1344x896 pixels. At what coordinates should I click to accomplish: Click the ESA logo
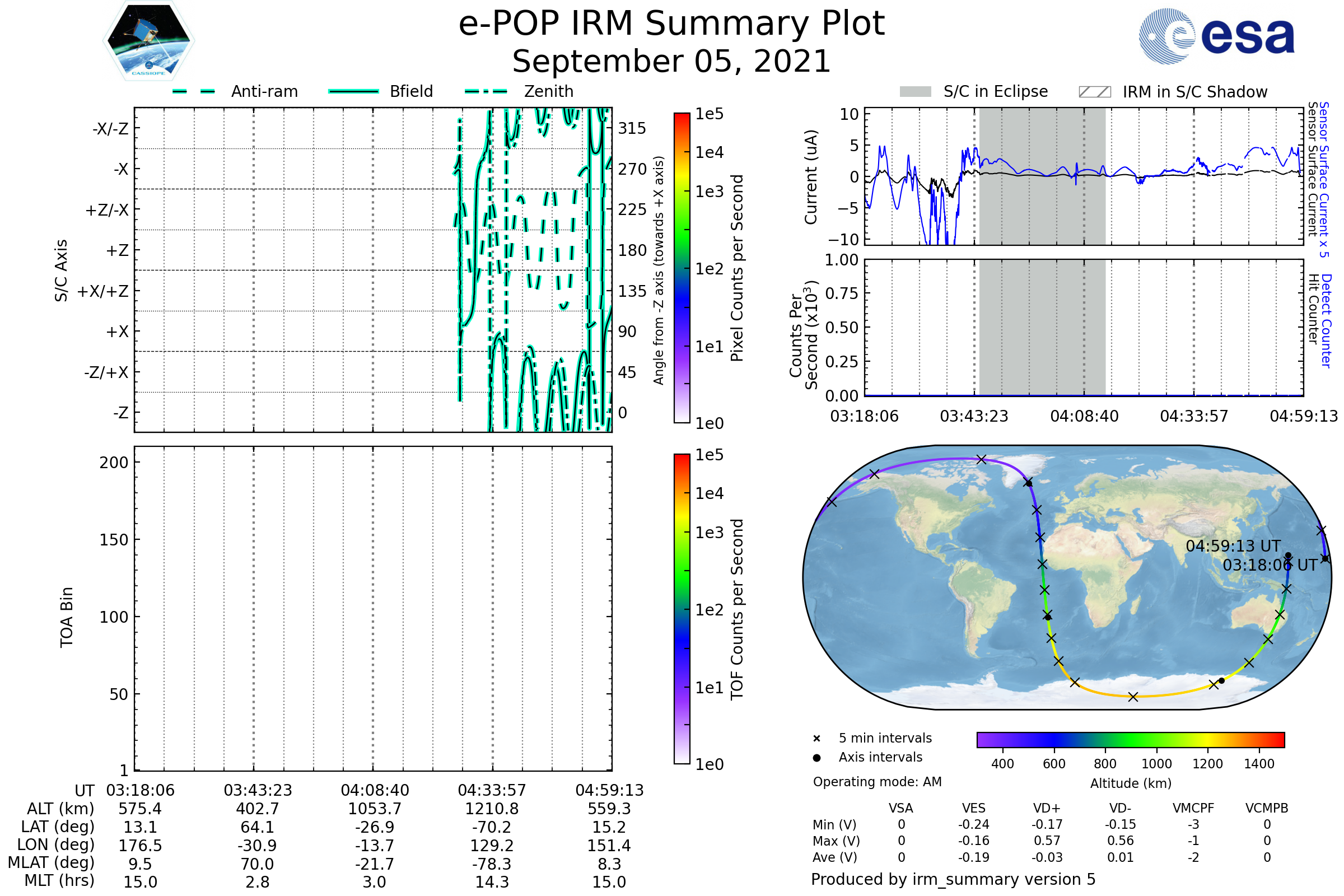pos(1217,36)
